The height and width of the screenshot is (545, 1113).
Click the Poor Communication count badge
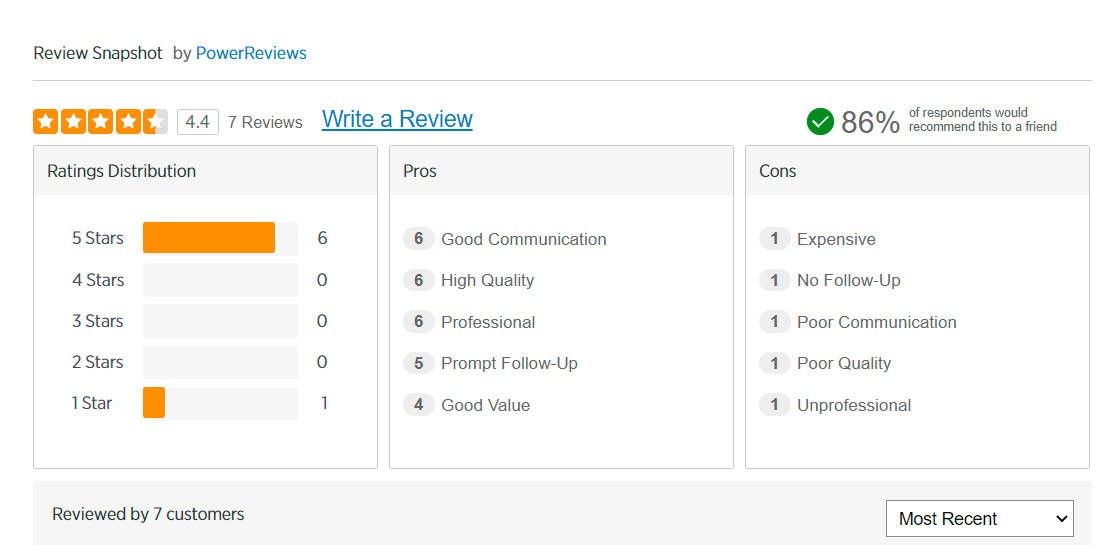point(775,322)
